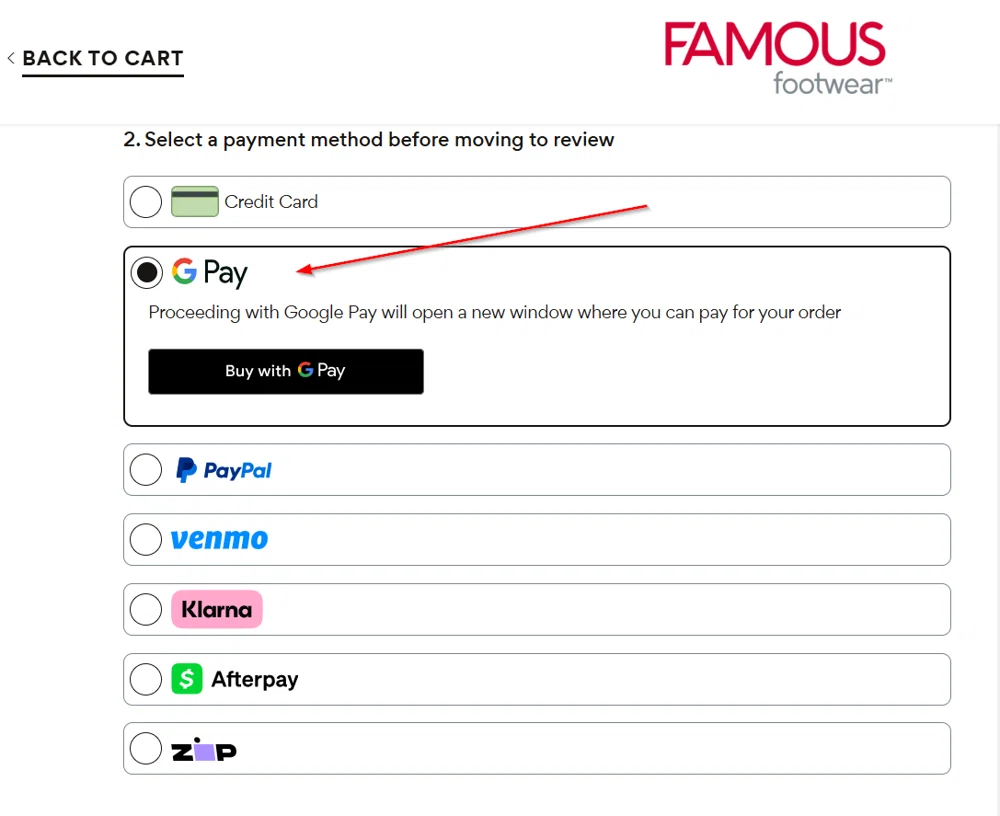
Task: Click the Buy with G Pay button
Action: click(x=286, y=371)
